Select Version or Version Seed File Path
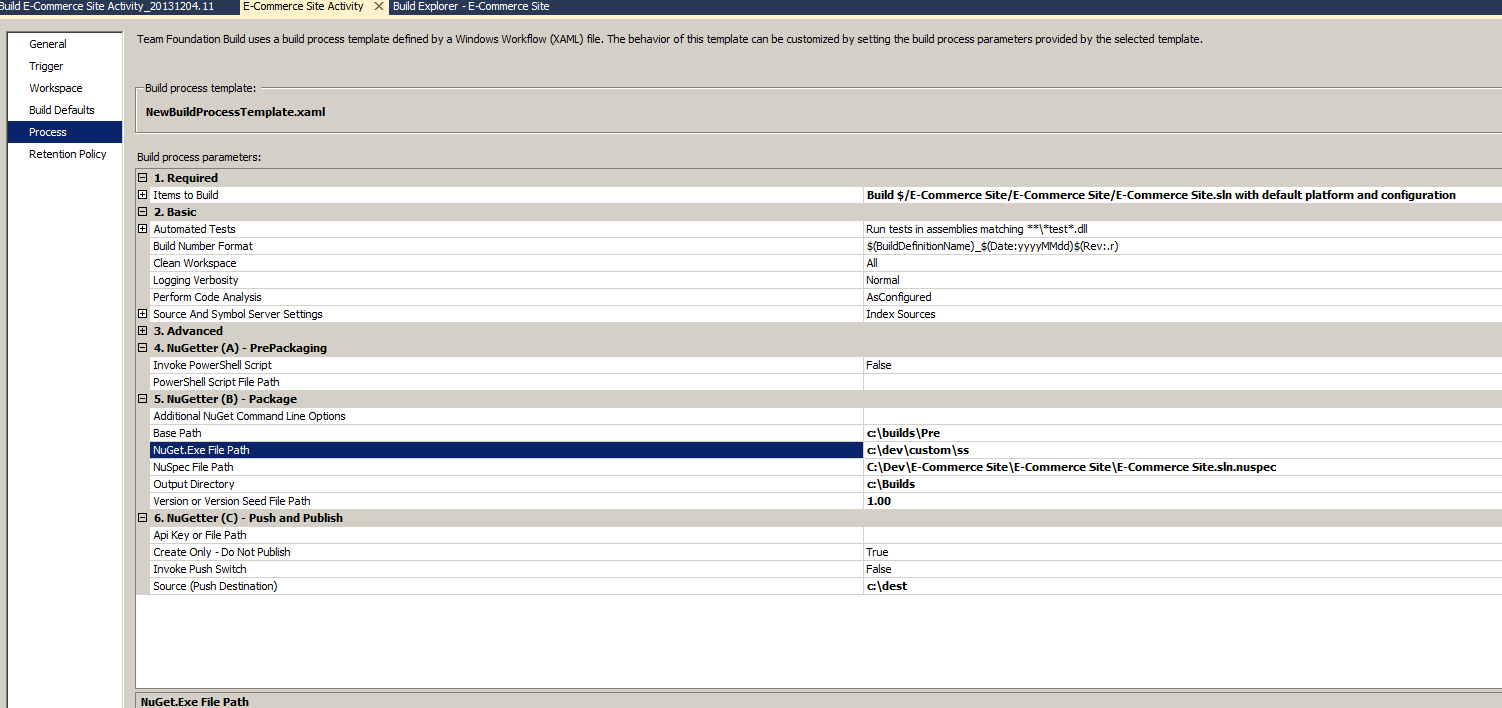This screenshot has width=1502, height=708. [x=506, y=501]
